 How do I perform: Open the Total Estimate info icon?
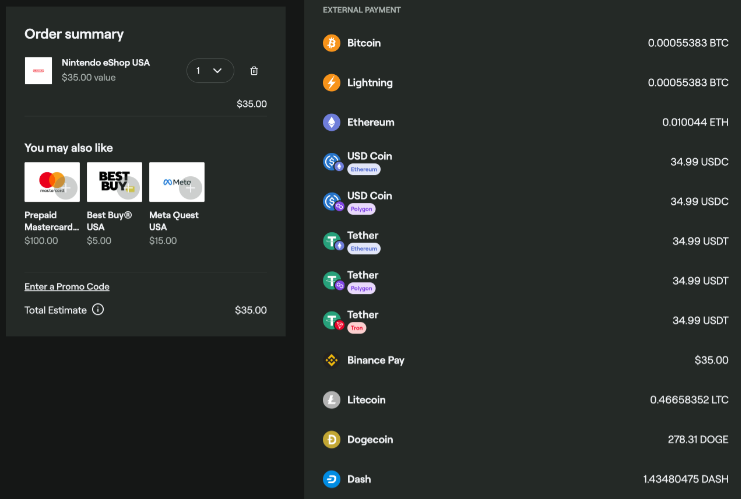[x=98, y=310]
